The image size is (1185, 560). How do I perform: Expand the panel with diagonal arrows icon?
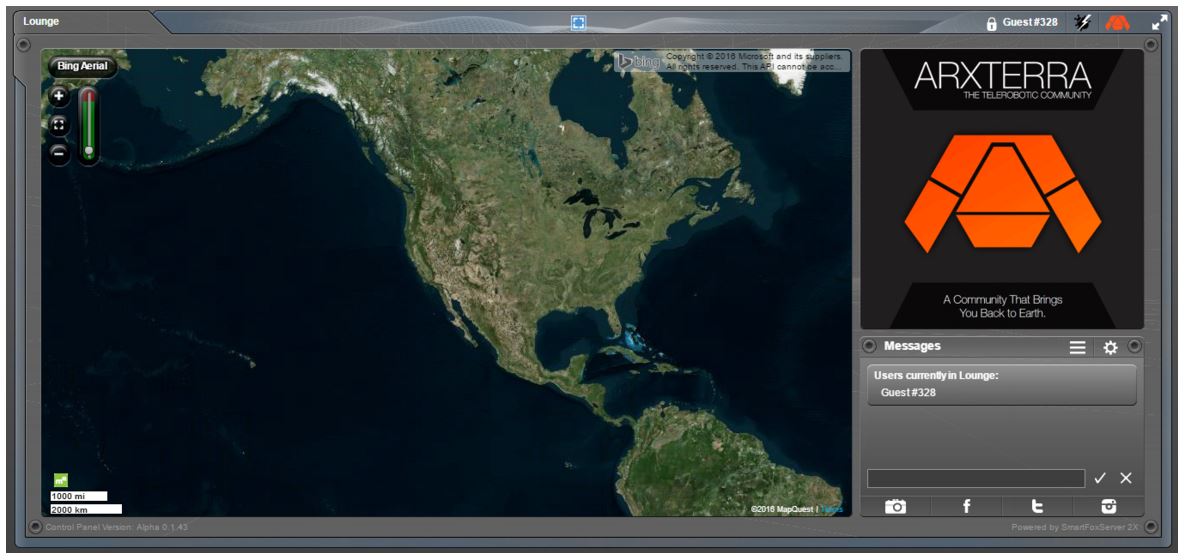point(1159,23)
